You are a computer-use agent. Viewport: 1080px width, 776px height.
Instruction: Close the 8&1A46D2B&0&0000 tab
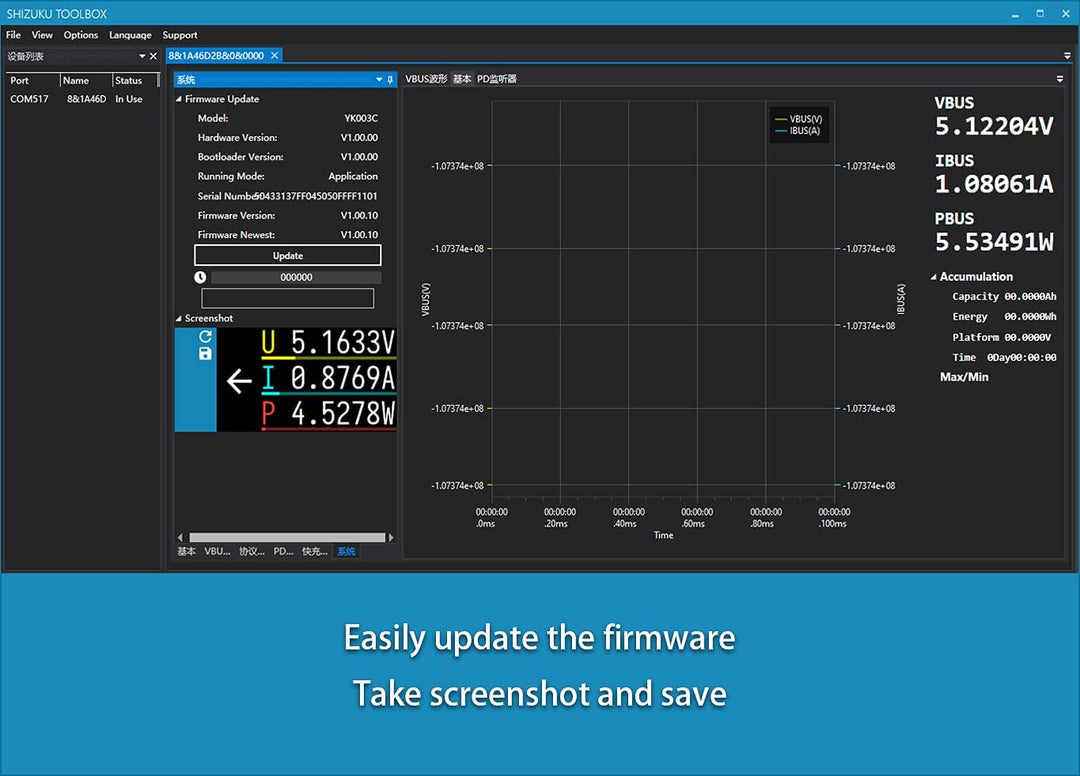pos(274,56)
